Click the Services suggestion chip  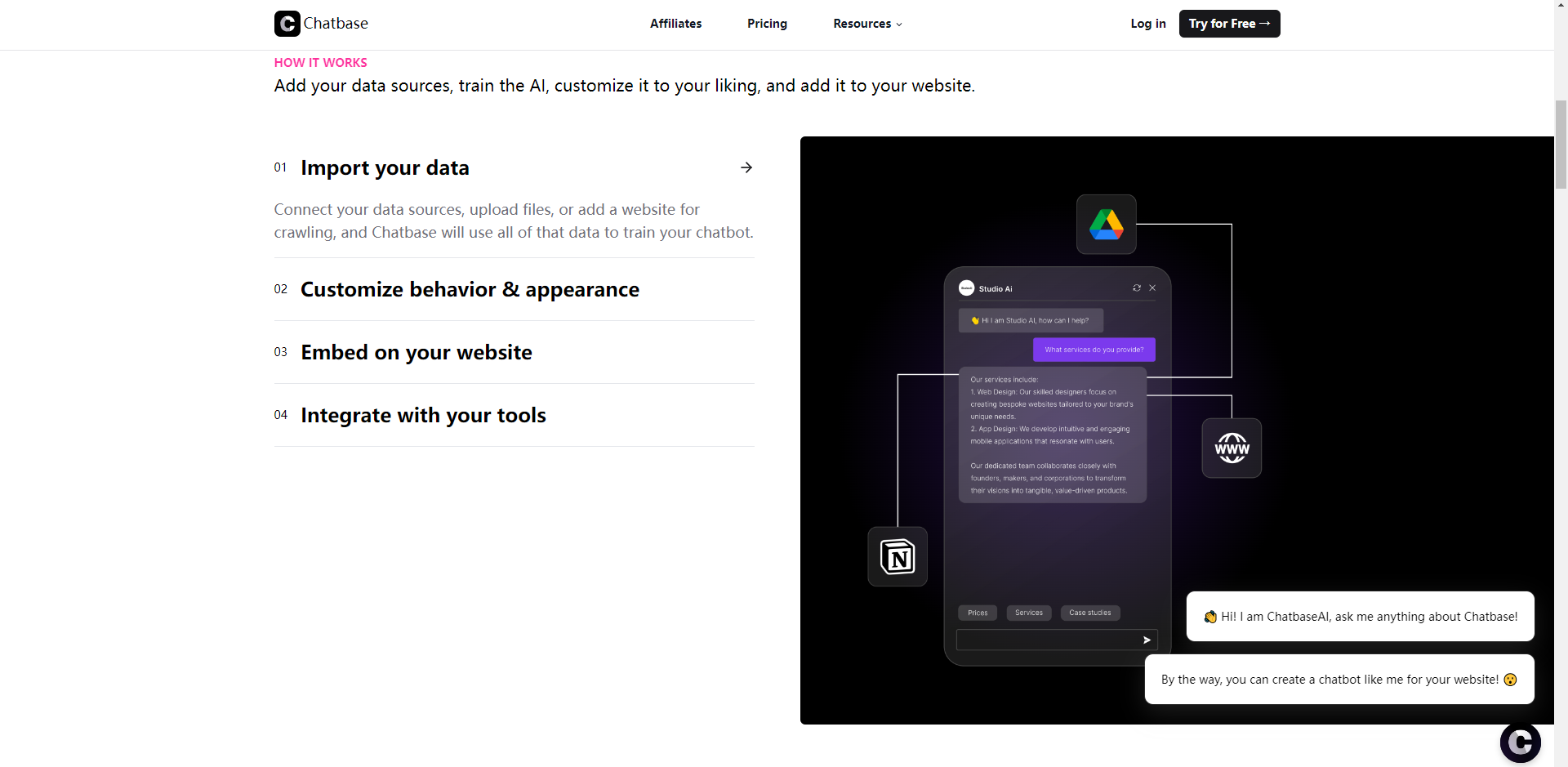(x=1029, y=613)
